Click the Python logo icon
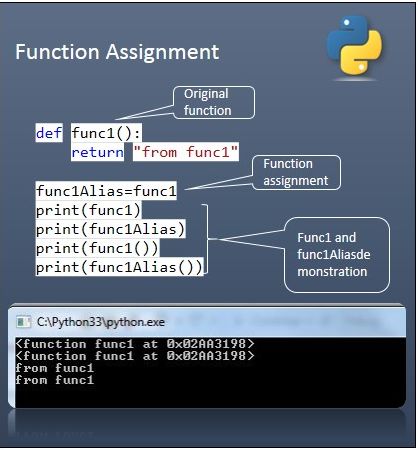This screenshot has width=418, height=450. tap(355, 45)
